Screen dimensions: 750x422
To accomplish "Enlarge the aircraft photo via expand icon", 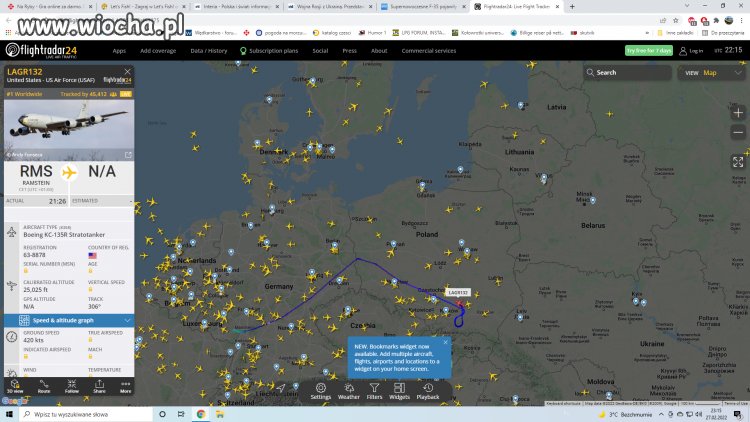I will [x=128, y=155].
